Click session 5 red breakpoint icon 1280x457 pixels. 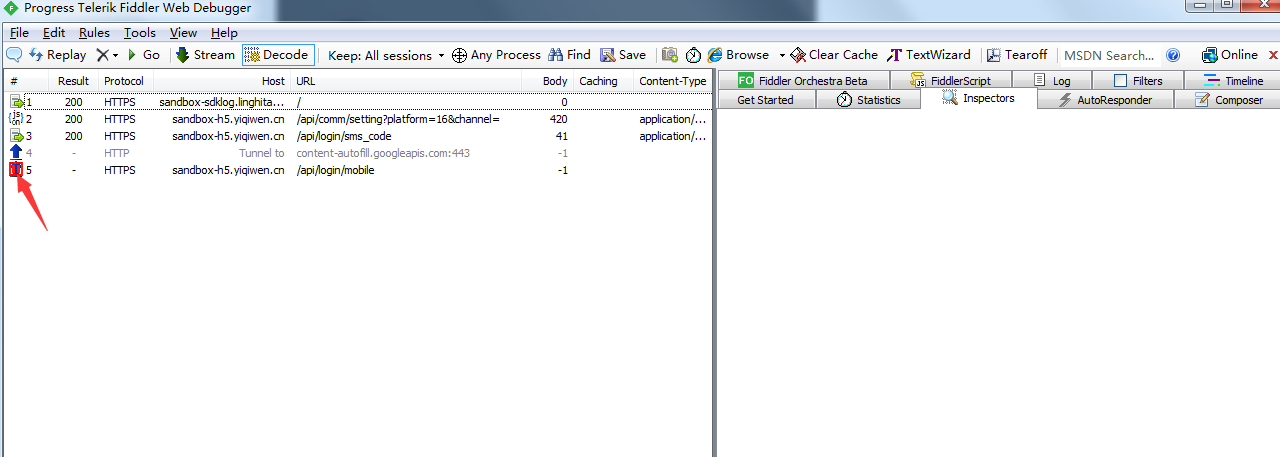click(15, 170)
